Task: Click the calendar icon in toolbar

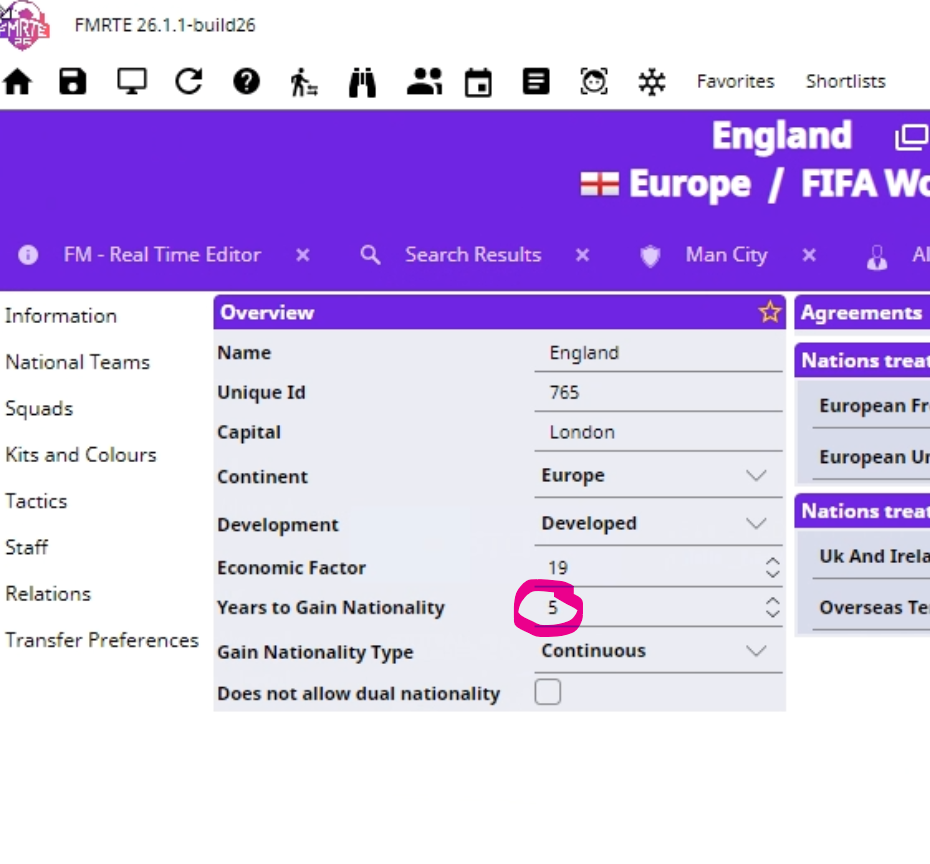Action: [479, 82]
